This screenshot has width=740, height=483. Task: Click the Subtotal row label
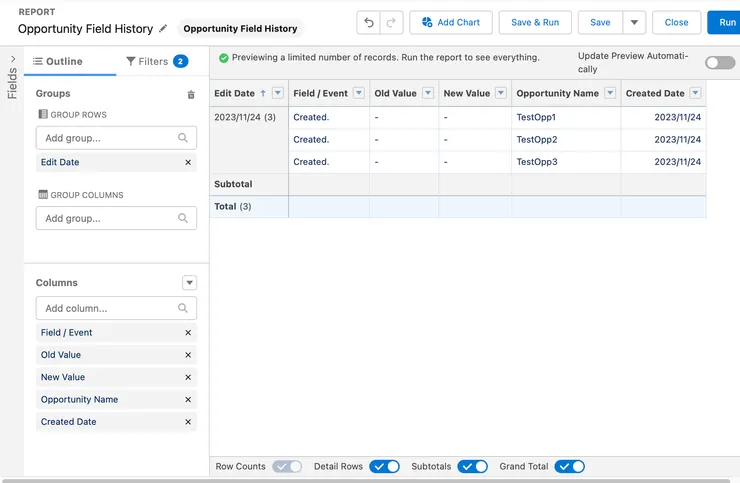tap(233, 184)
